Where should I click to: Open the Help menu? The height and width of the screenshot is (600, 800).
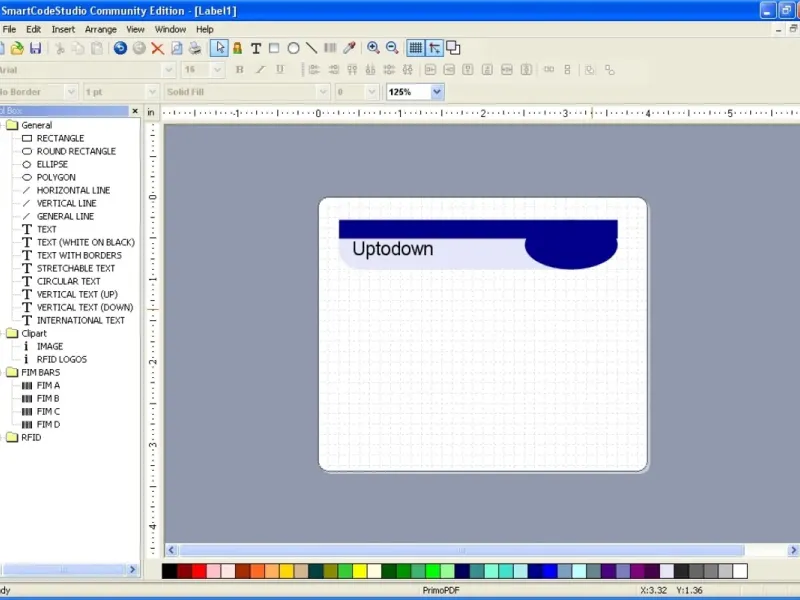tap(205, 29)
